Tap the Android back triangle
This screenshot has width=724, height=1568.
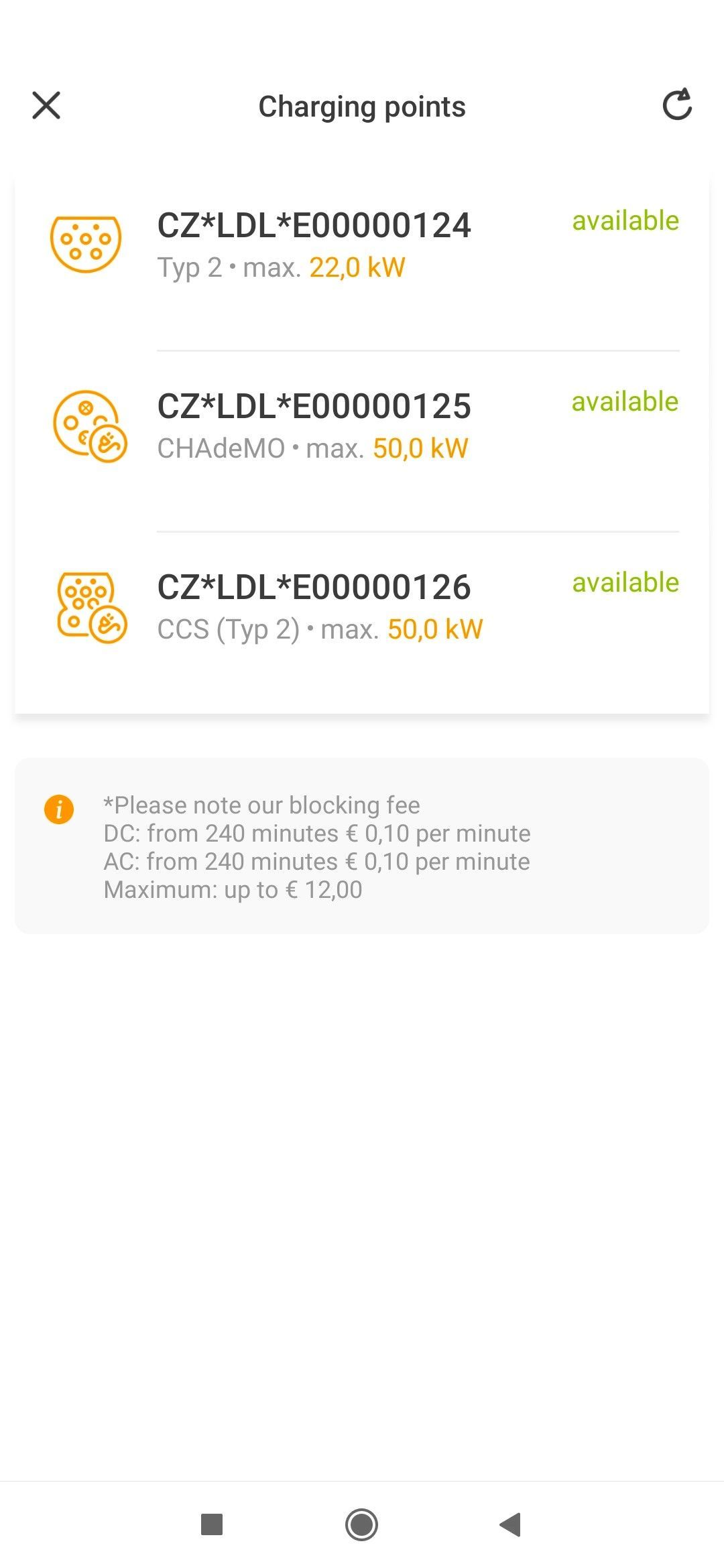510,1524
